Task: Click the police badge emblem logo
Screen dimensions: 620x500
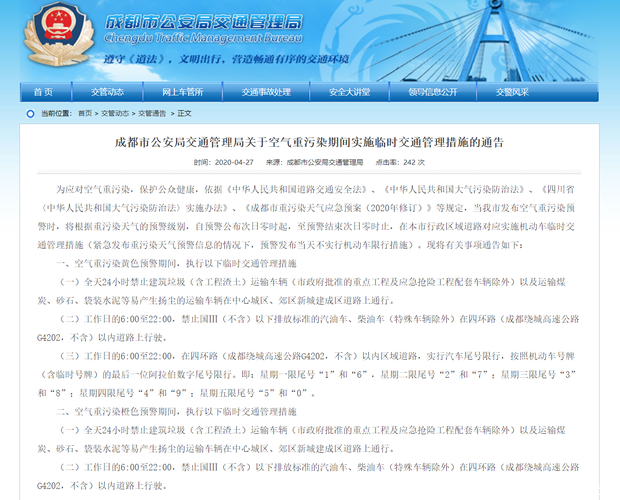Action: coord(52,27)
